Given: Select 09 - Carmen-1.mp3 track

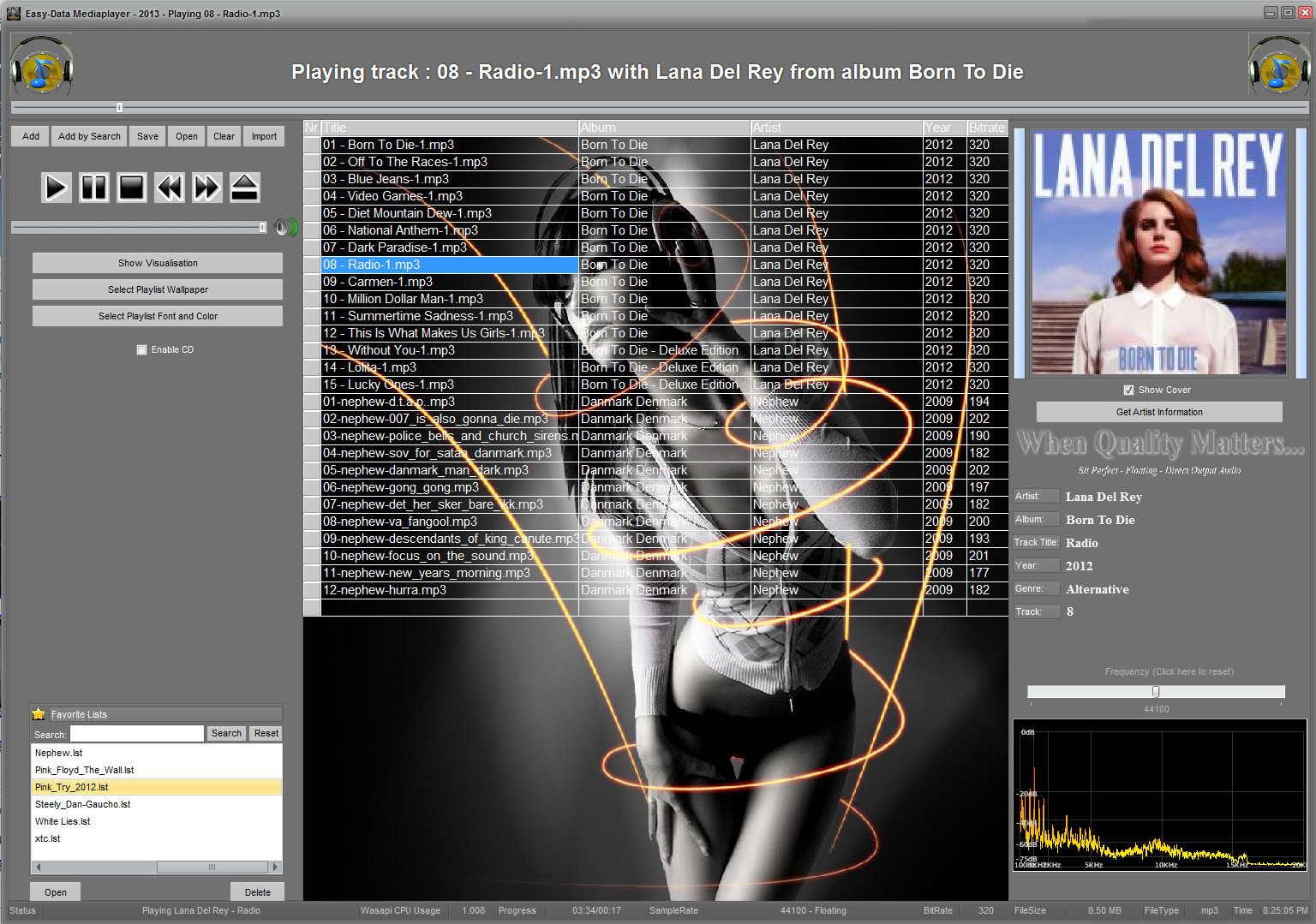Looking at the screenshot, I should click(x=450, y=282).
